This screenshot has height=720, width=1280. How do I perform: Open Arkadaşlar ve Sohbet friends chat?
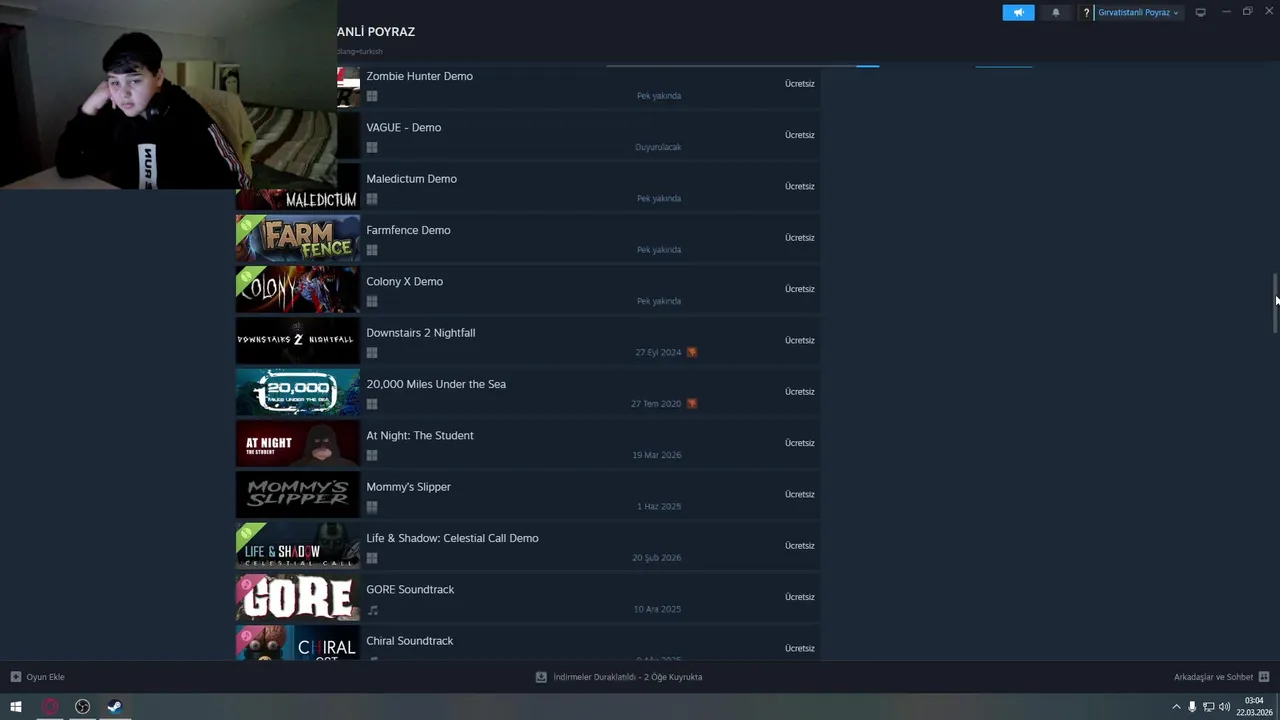coord(1221,677)
